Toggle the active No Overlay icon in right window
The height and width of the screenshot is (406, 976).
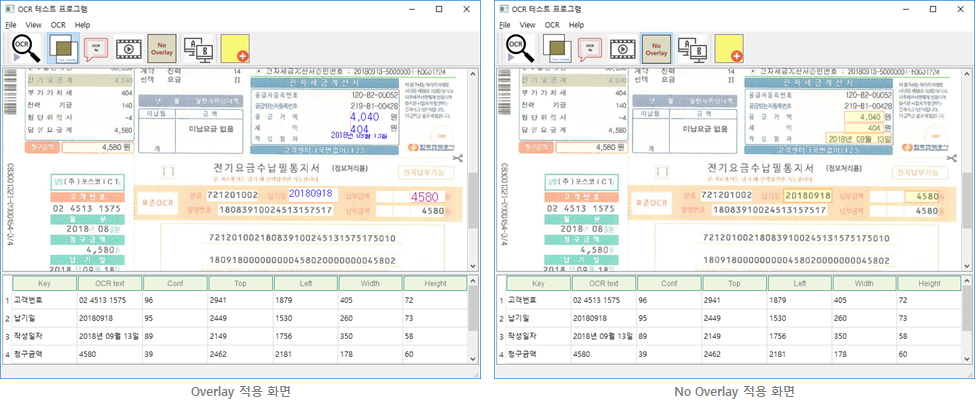pyautogui.click(x=655, y=47)
